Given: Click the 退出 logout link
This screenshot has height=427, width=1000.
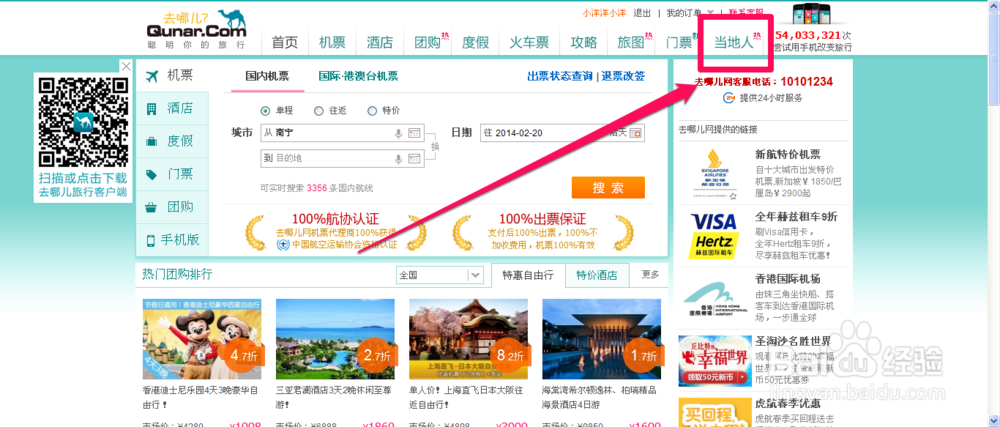Looking at the screenshot, I should [642, 13].
